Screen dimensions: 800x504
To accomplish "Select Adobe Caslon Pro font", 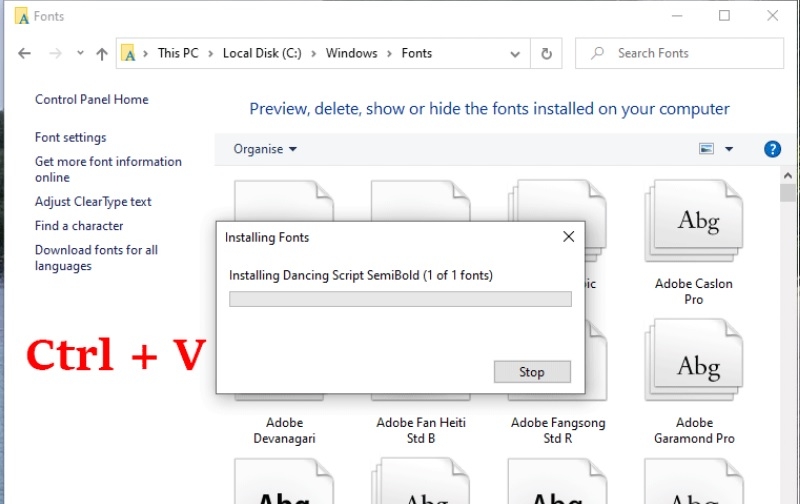I will coord(693,242).
